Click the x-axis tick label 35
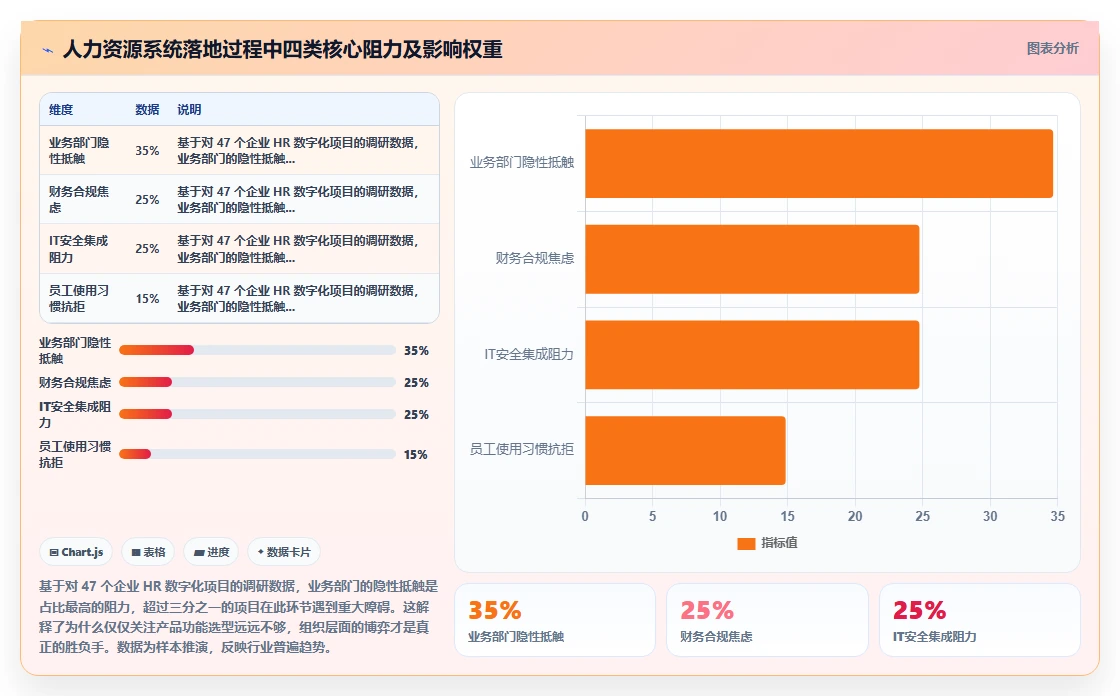This screenshot has width=1120, height=696. tap(1057, 516)
